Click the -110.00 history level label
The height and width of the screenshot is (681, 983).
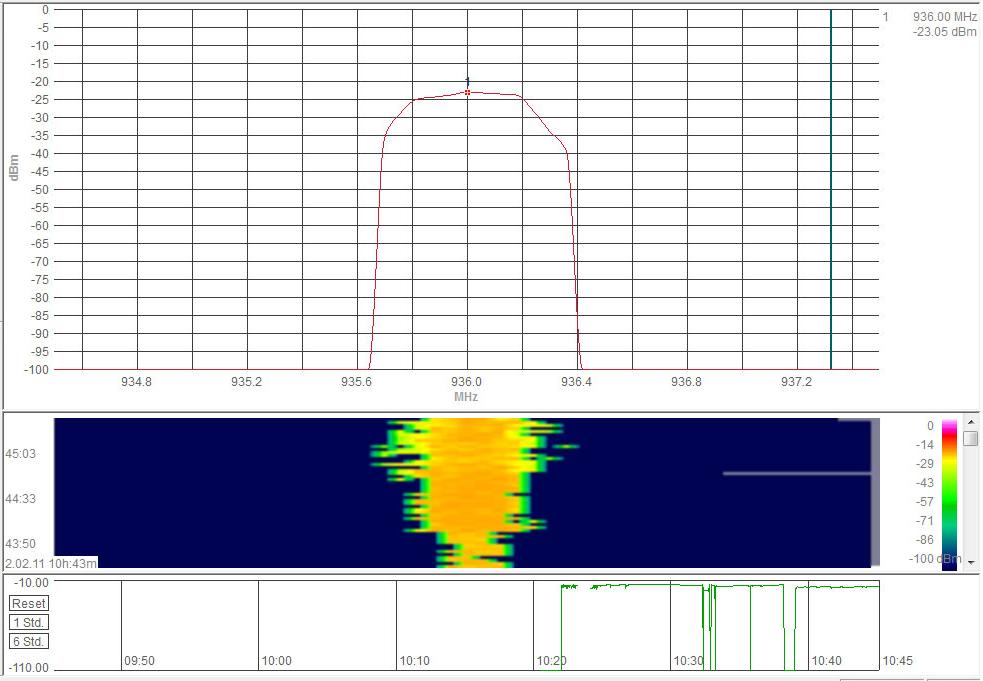pyautogui.click(x=28, y=667)
